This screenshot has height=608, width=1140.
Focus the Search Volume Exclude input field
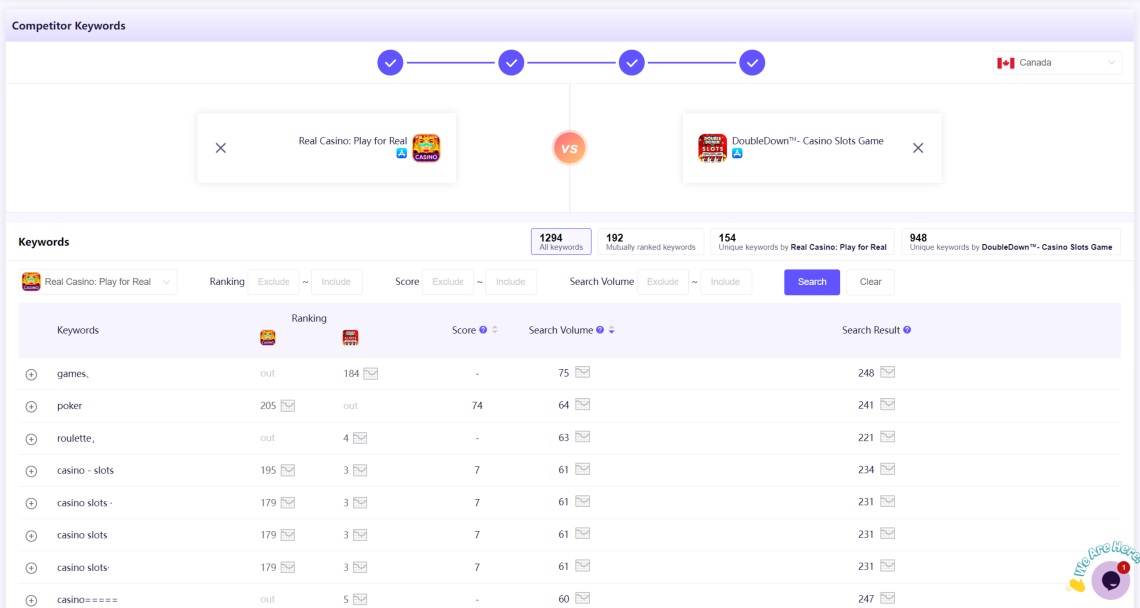tap(663, 282)
